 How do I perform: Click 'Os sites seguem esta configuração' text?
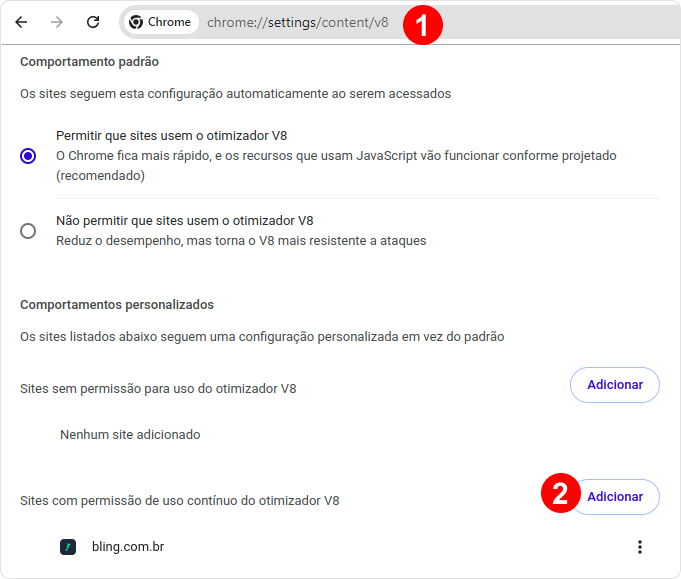pyautogui.click(x=235, y=94)
